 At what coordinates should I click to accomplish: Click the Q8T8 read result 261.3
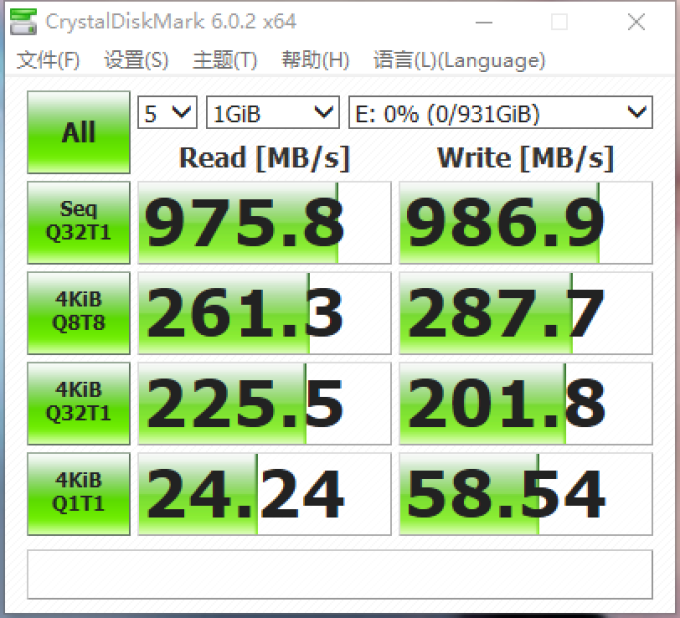(265, 313)
